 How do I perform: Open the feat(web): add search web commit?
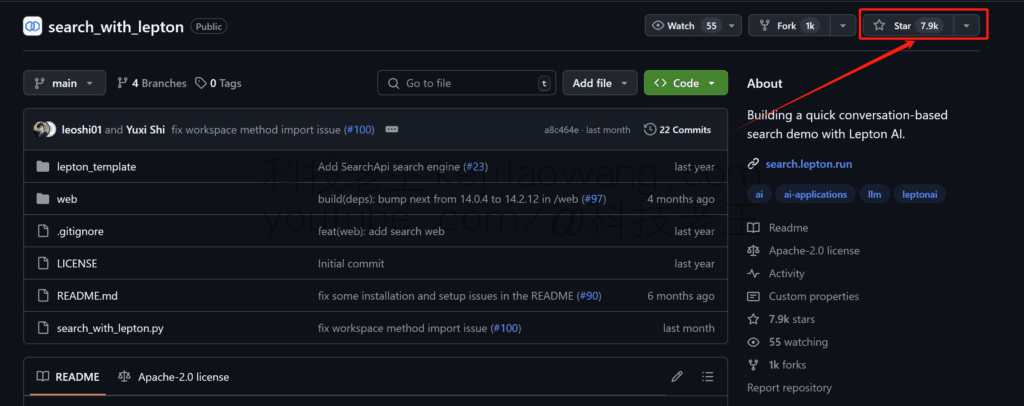pyautogui.click(x=381, y=231)
